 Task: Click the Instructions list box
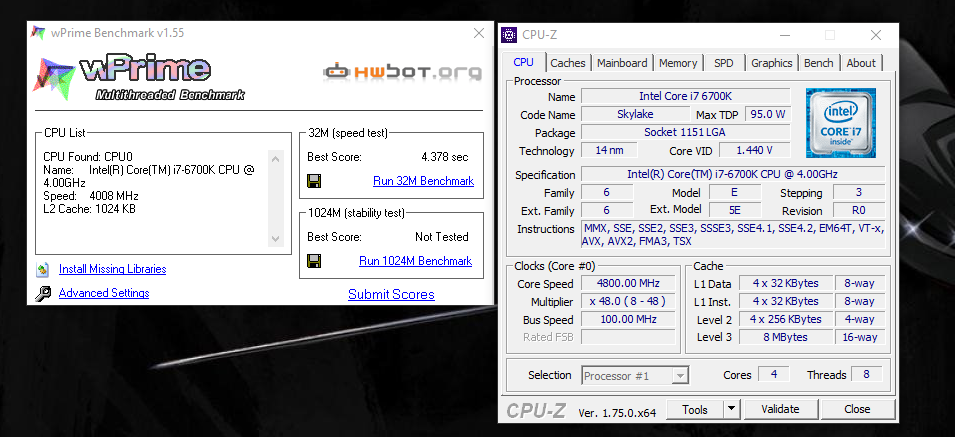tap(733, 235)
